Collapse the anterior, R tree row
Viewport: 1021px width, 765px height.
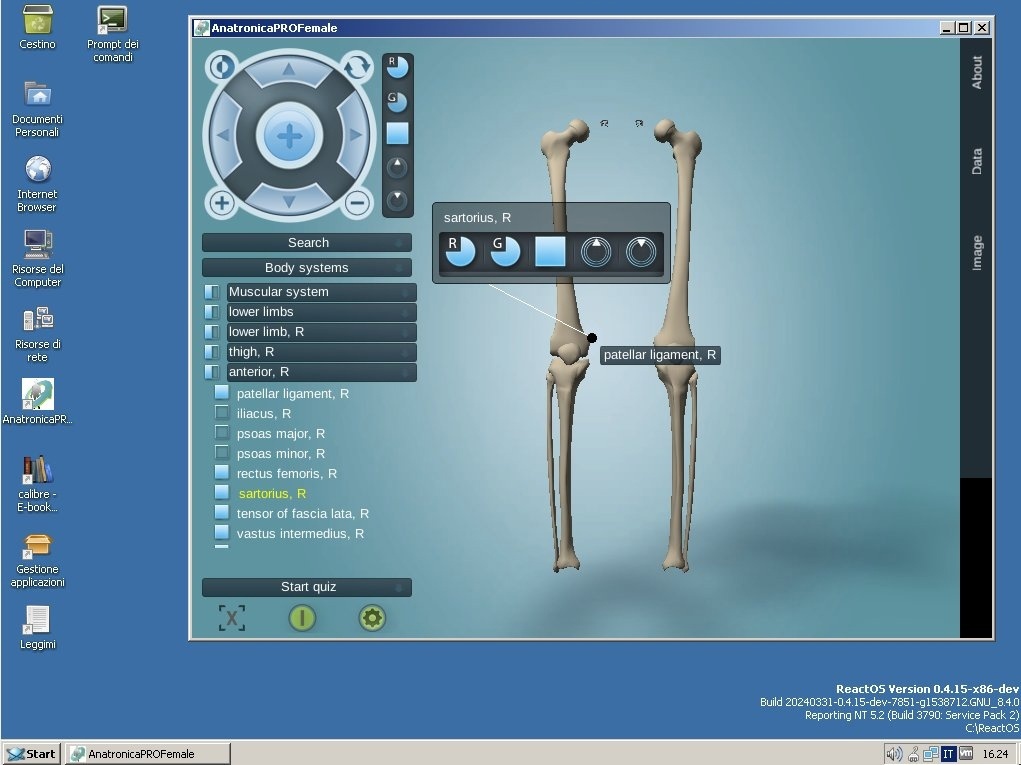322,372
